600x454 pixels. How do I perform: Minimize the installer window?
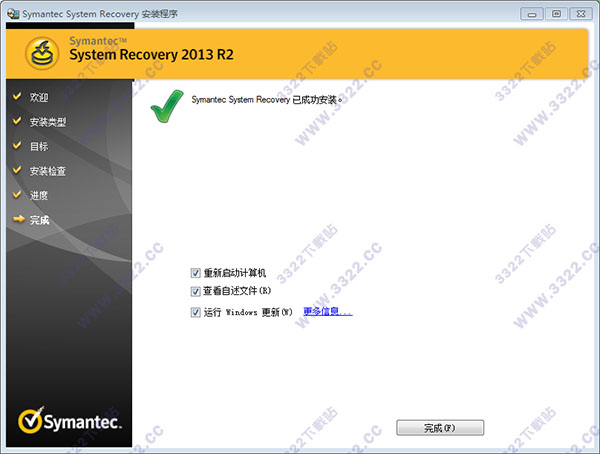[x=532, y=14]
